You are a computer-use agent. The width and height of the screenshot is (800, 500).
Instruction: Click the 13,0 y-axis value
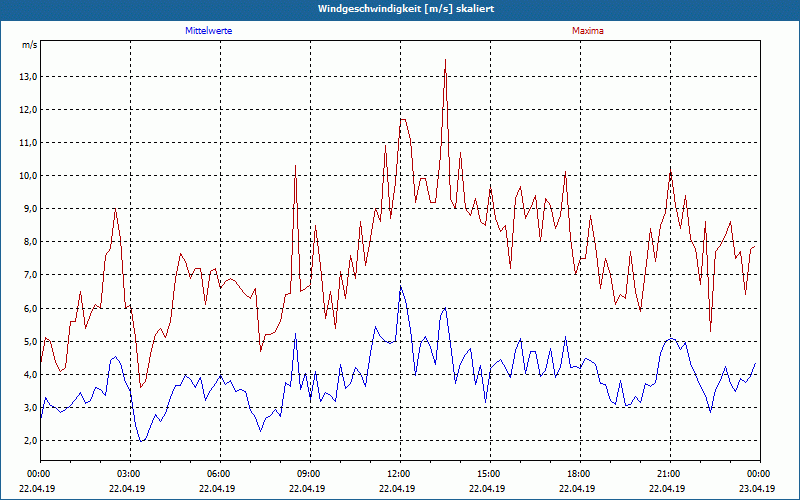click(29, 77)
